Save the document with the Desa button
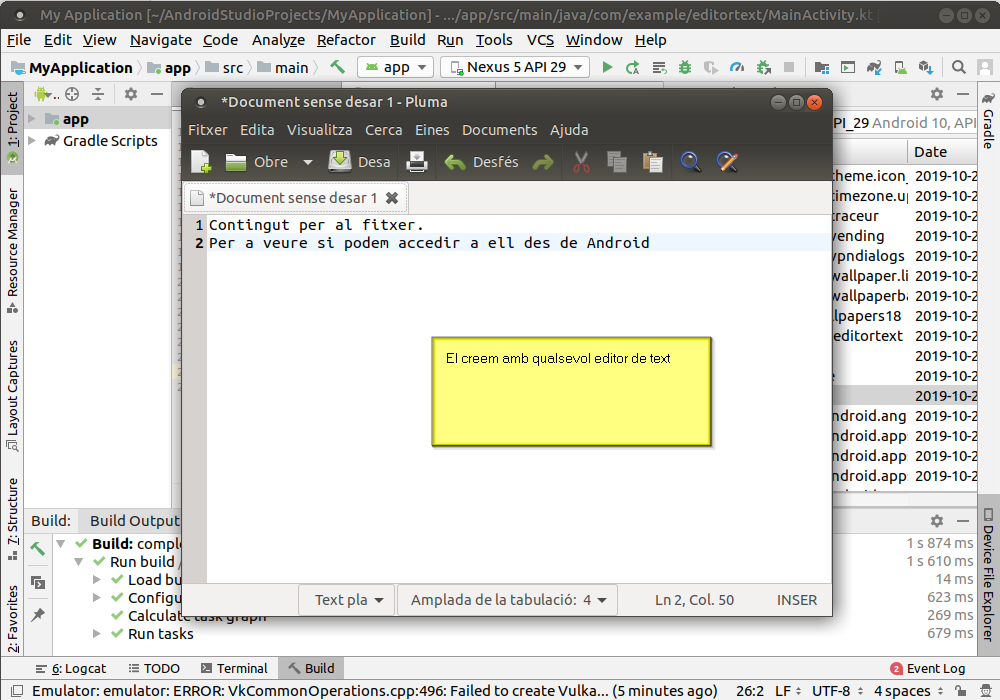 click(359, 162)
